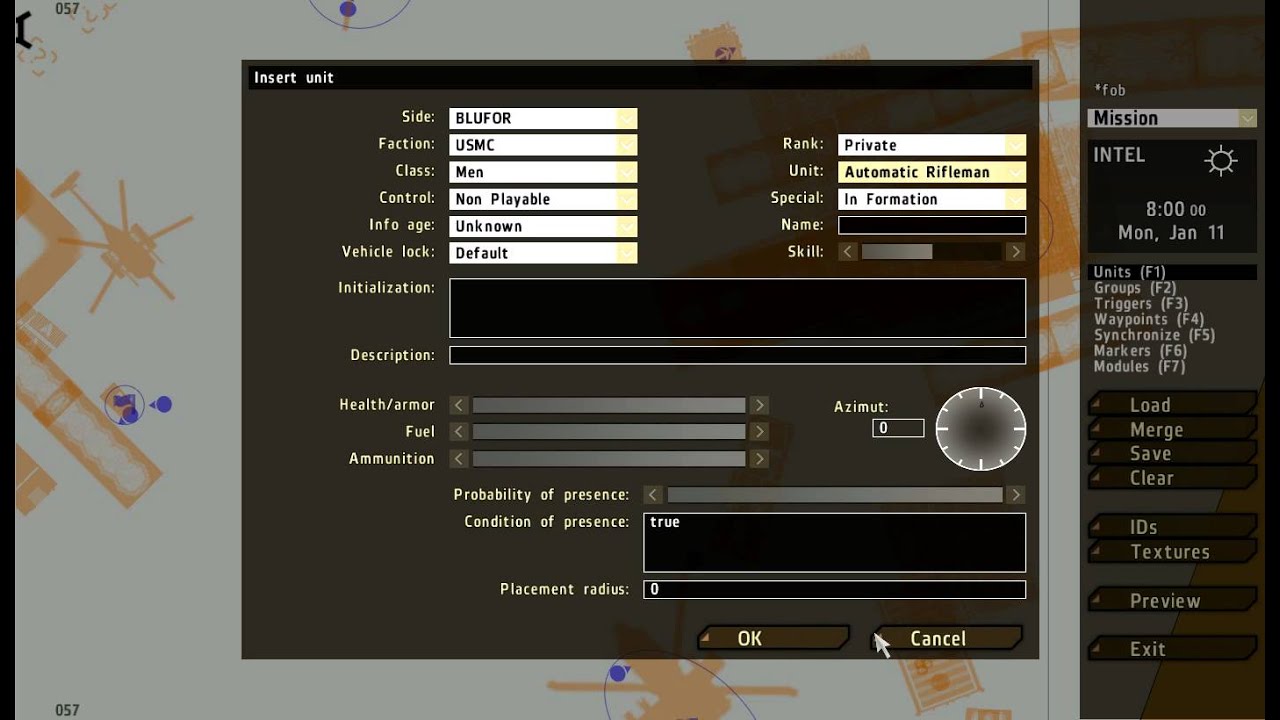Click the Merge button
1280x720 pixels.
pyautogui.click(x=1172, y=430)
